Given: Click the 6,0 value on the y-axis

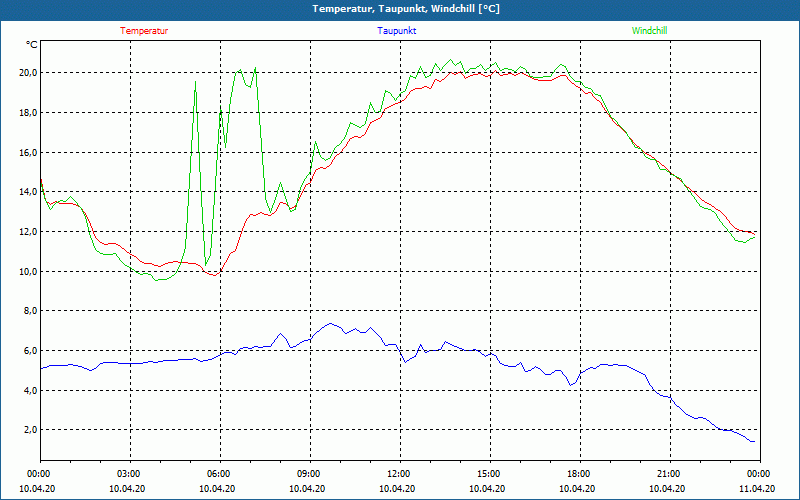Looking at the screenshot, I should 31,350.
